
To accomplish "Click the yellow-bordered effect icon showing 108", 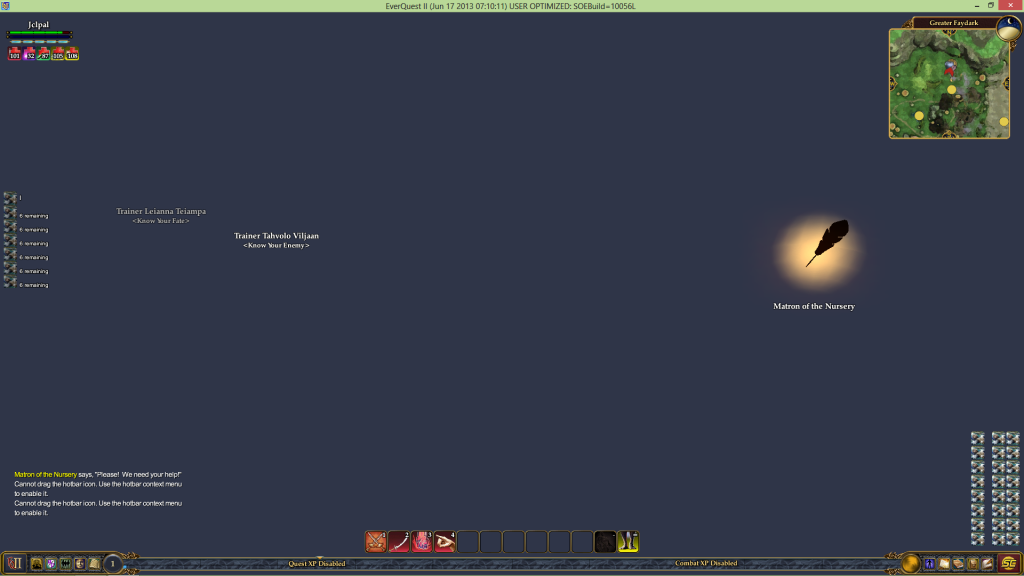I will coord(72,54).
